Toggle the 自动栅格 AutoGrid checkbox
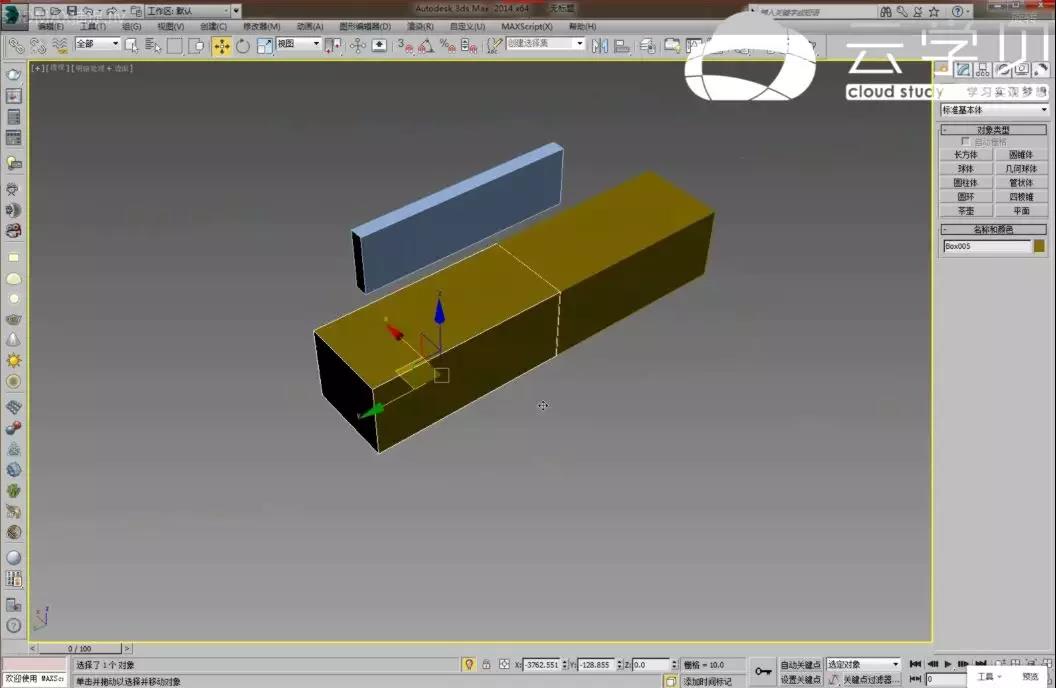The width and height of the screenshot is (1056, 688). coord(965,141)
